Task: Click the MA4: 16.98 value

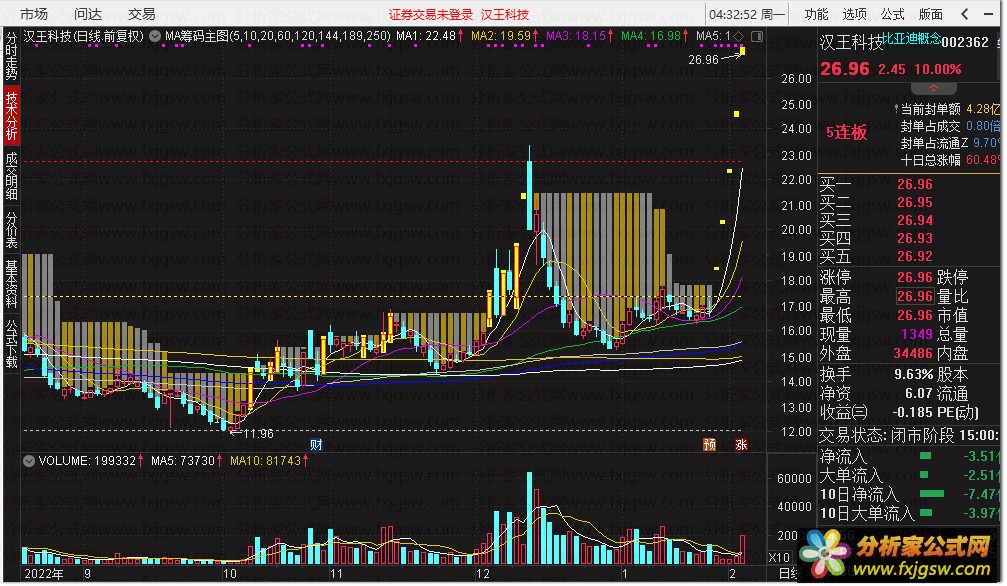Action: click(651, 36)
